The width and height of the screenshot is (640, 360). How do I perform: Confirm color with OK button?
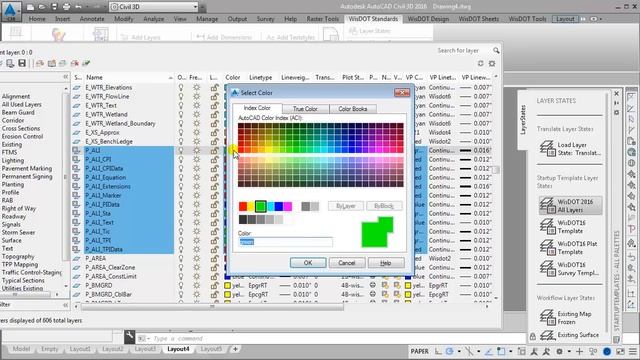[308, 263]
